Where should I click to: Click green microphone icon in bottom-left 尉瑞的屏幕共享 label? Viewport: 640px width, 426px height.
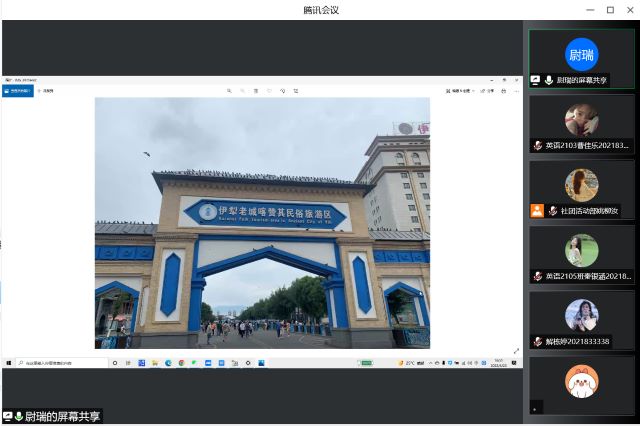(18, 417)
